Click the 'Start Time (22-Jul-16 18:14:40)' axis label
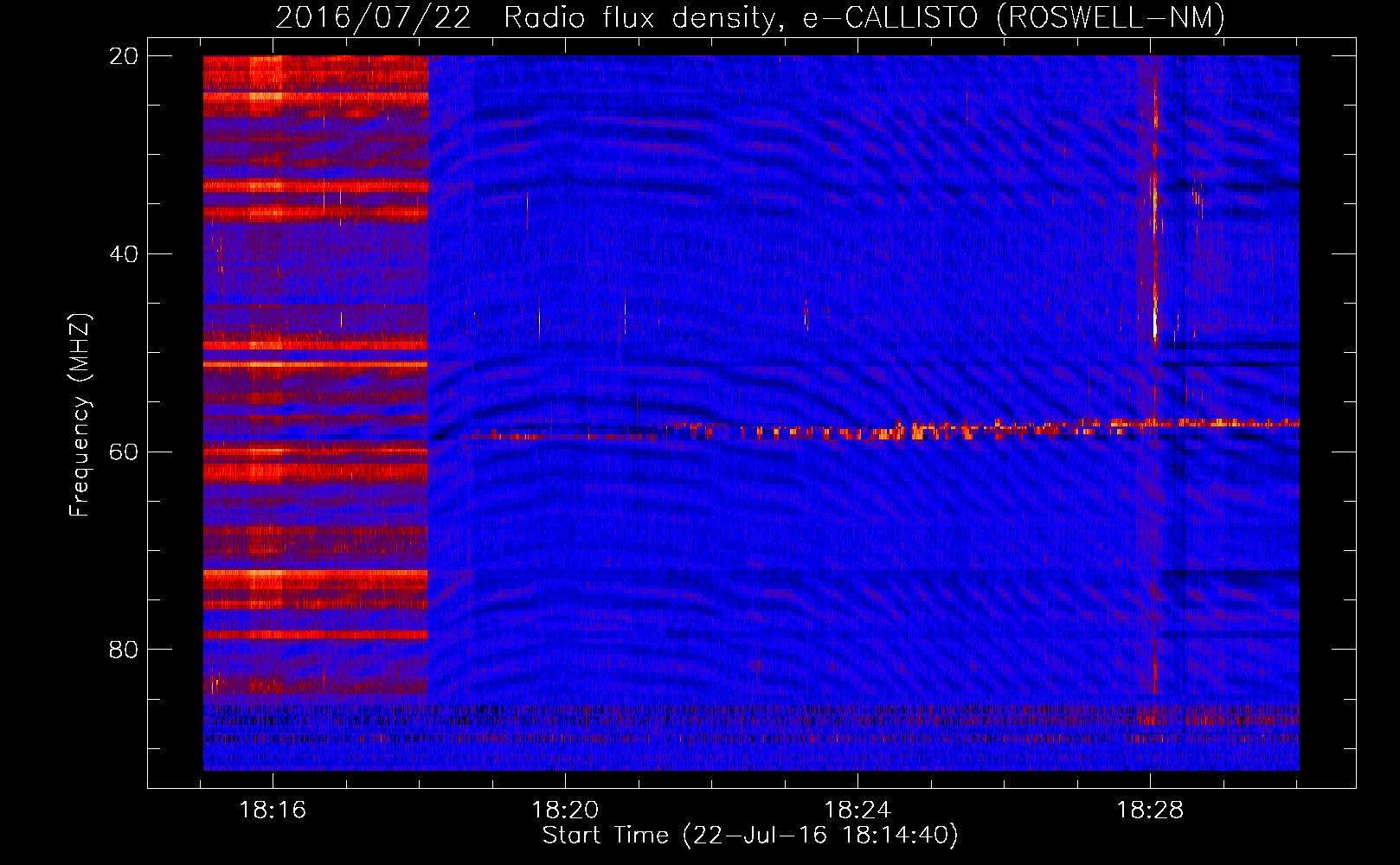The height and width of the screenshot is (865, 1400). click(750, 836)
